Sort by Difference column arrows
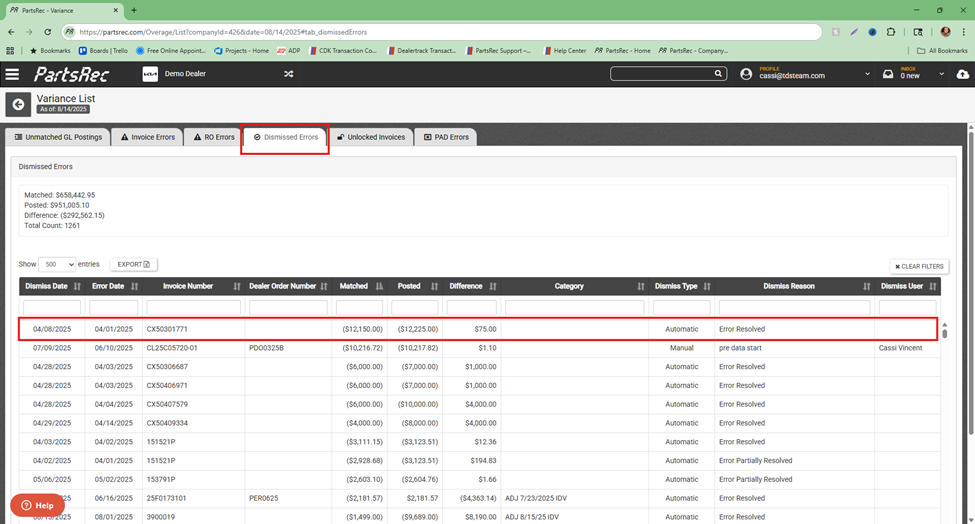This screenshot has width=975, height=524. [x=493, y=287]
